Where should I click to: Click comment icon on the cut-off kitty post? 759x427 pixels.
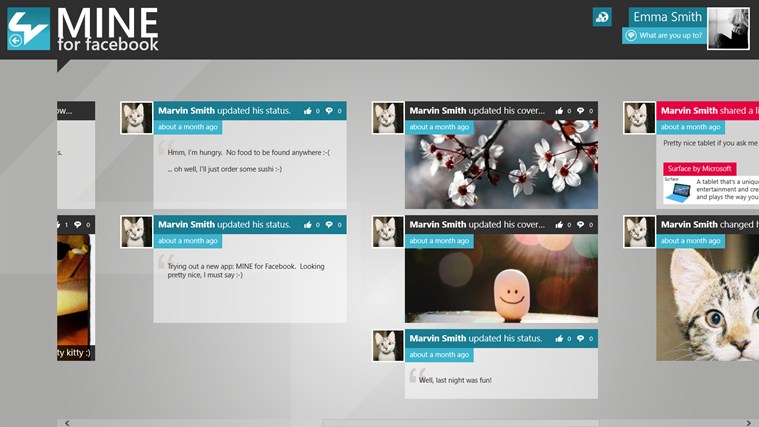coord(77,225)
